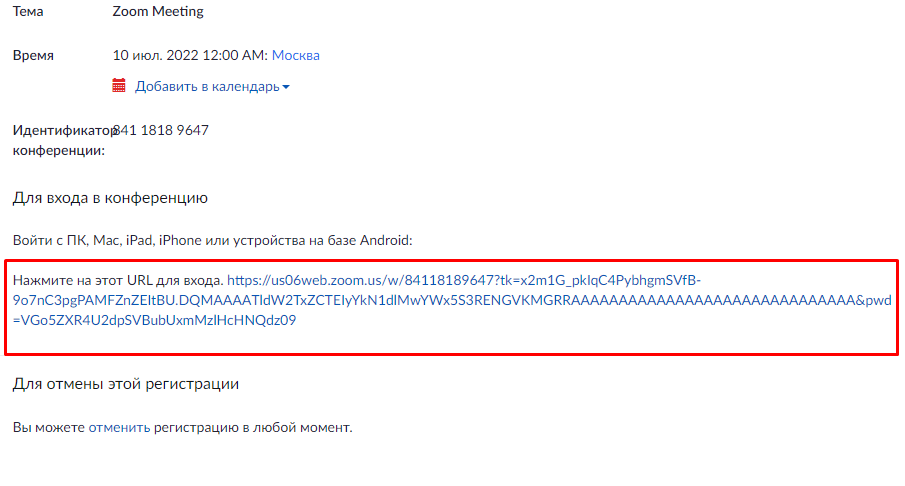The width and height of the screenshot is (905, 486).
Task: Click the Нажмите на этот URL для входа text
Action: (118, 281)
